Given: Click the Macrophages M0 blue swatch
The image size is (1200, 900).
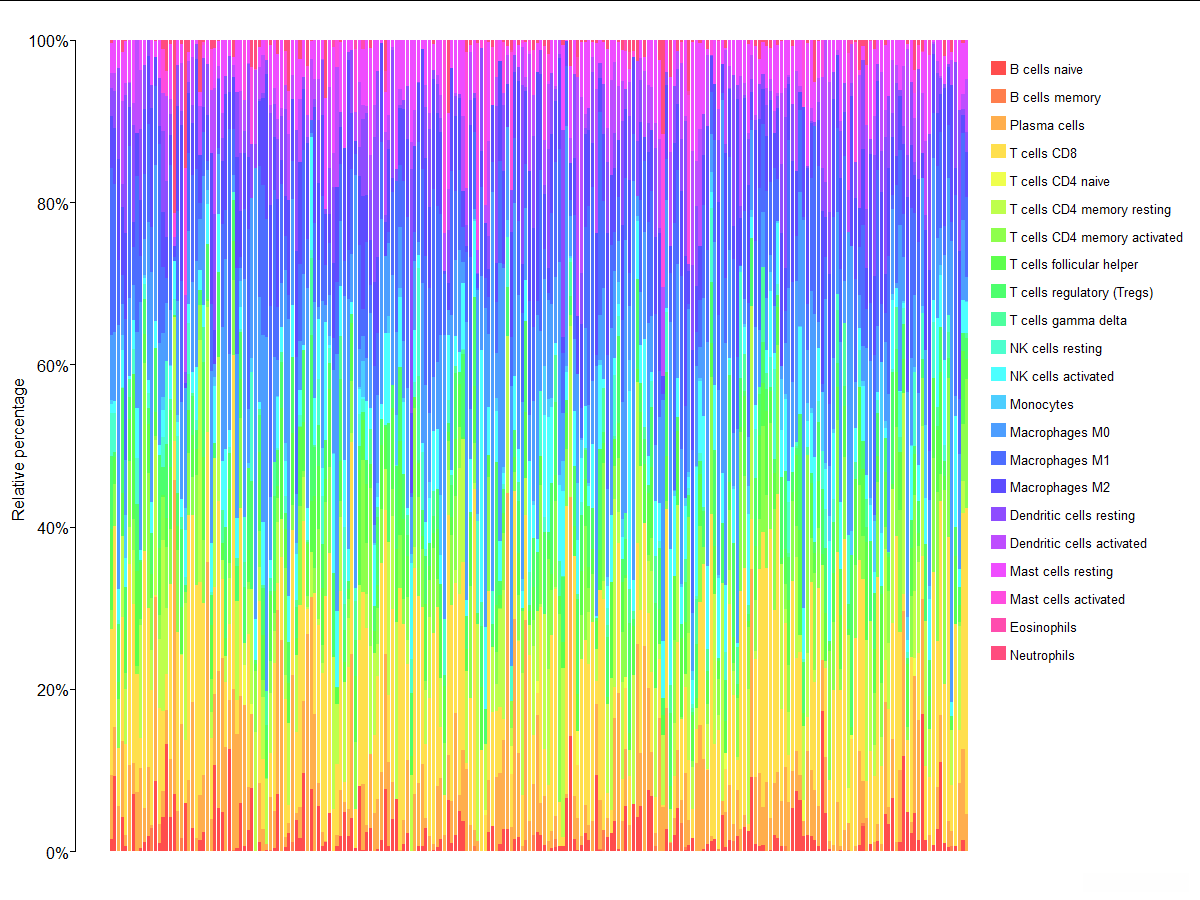Looking at the screenshot, I should coord(998,432).
